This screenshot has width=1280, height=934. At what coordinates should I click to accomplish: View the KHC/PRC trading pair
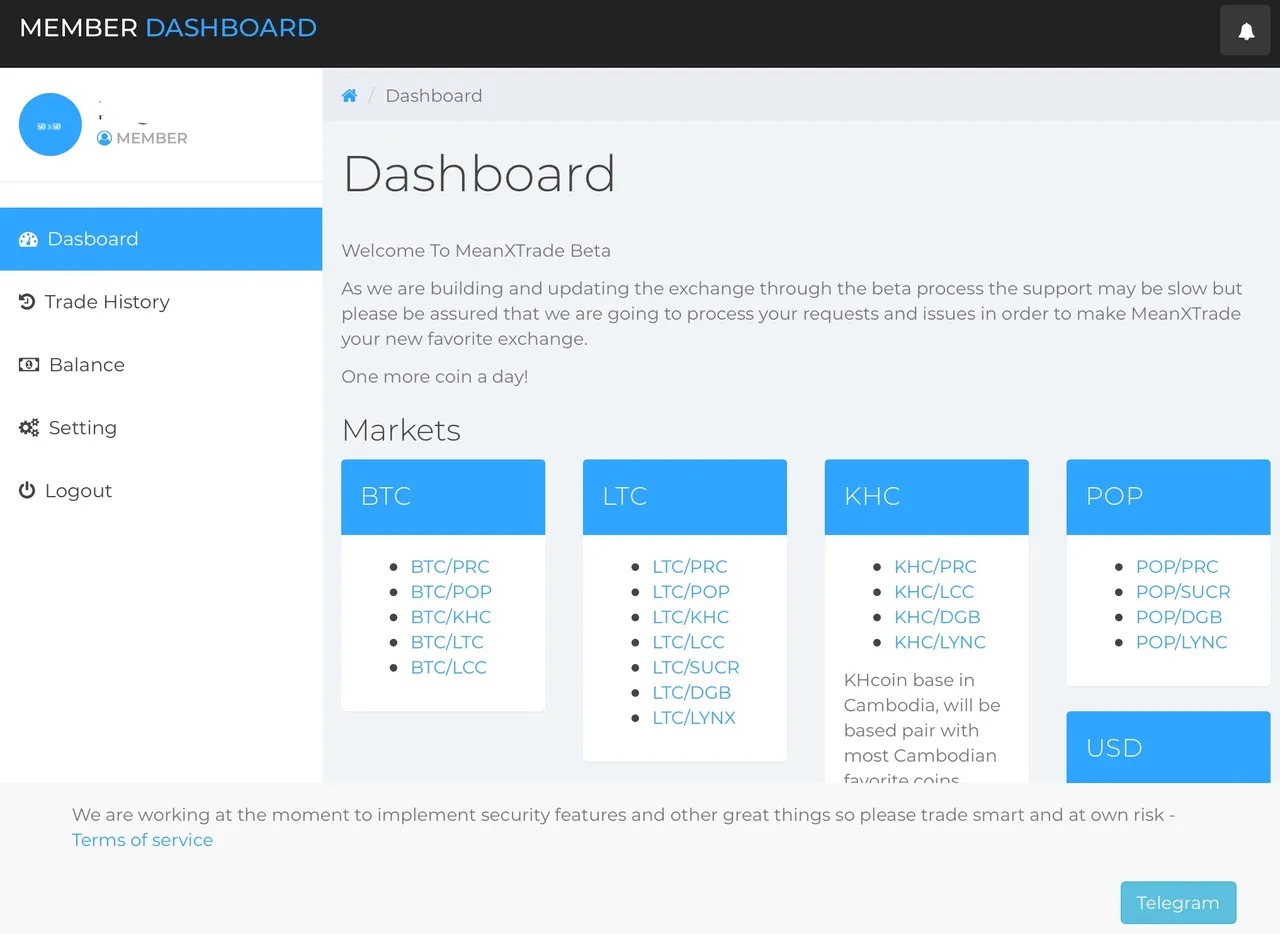pos(935,566)
